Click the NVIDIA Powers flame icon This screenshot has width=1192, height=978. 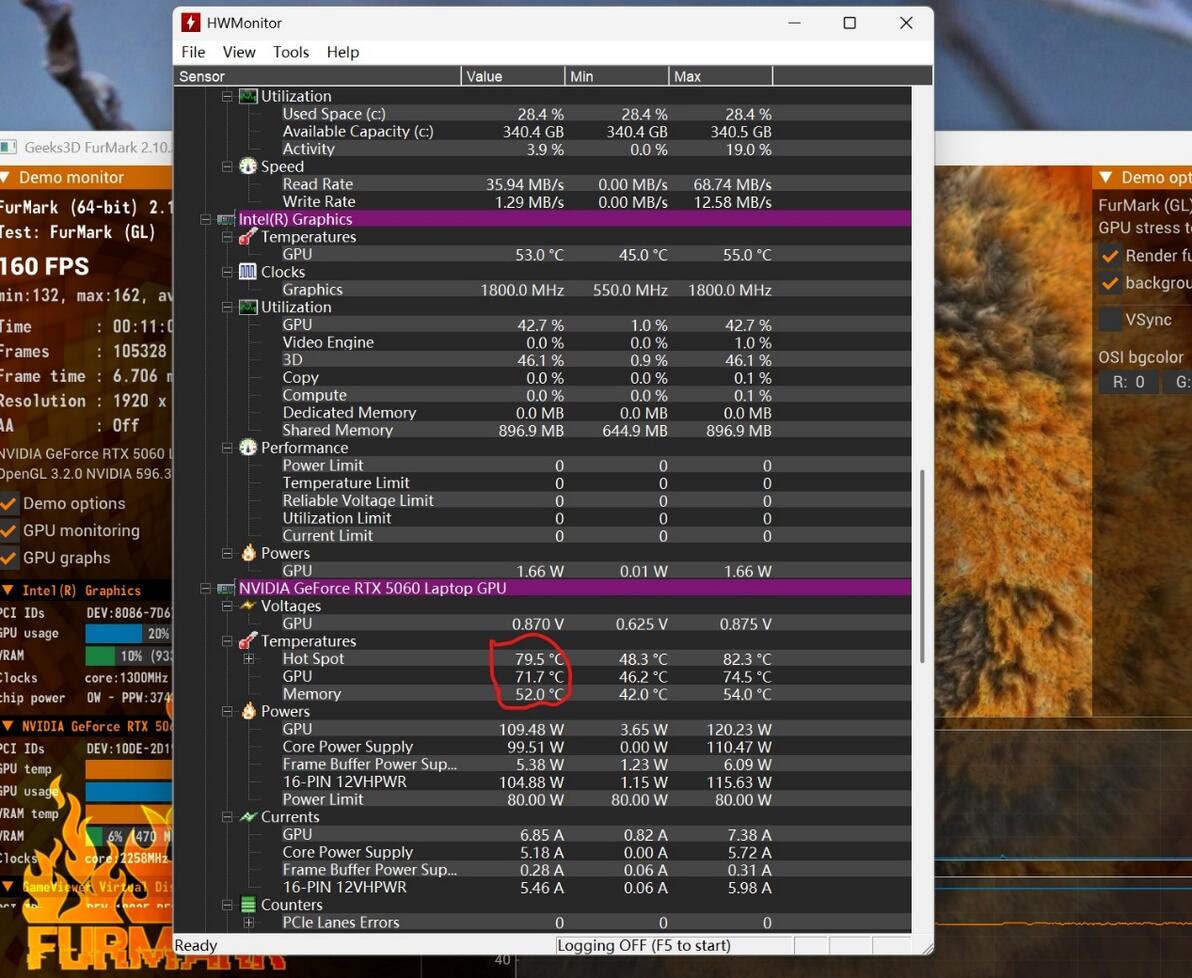(249, 711)
